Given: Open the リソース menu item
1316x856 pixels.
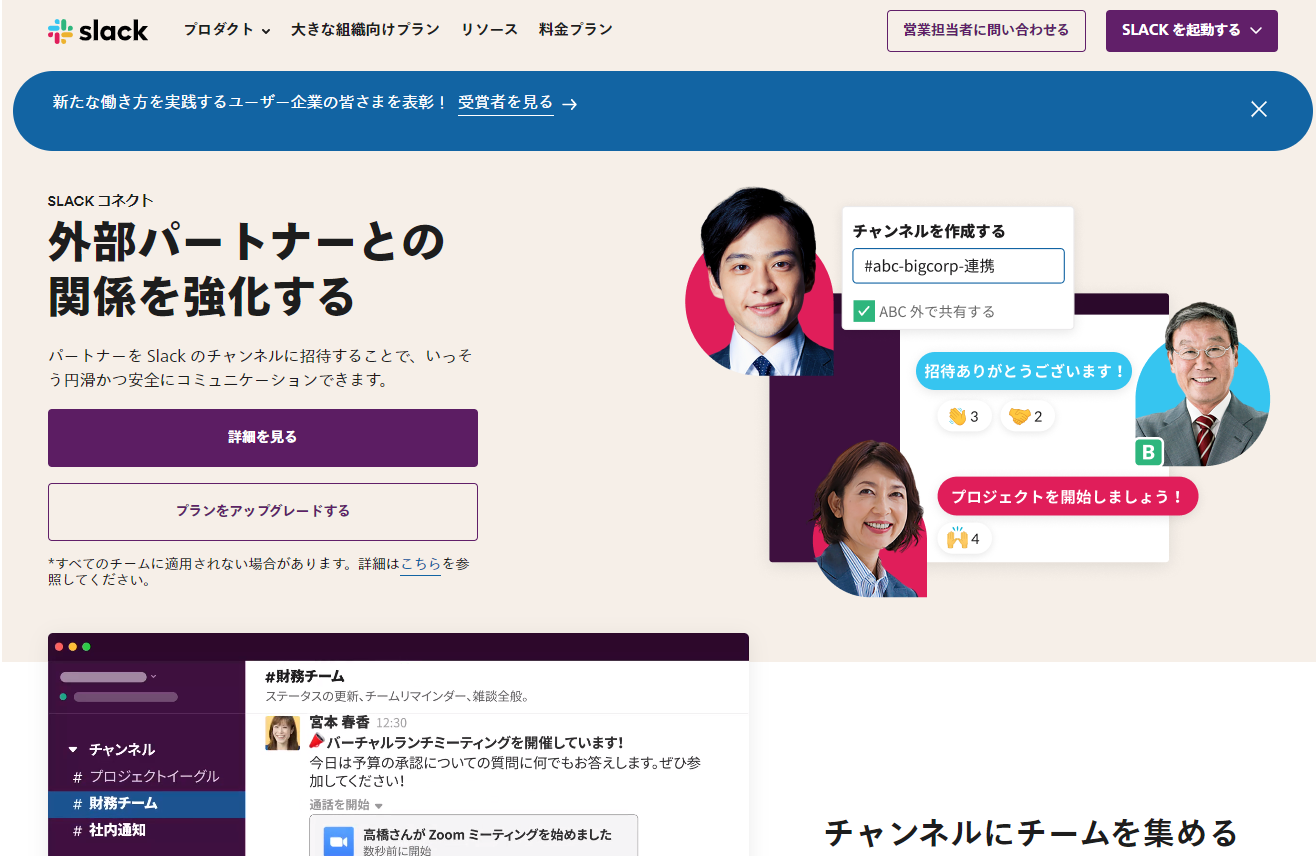Looking at the screenshot, I should click(489, 30).
